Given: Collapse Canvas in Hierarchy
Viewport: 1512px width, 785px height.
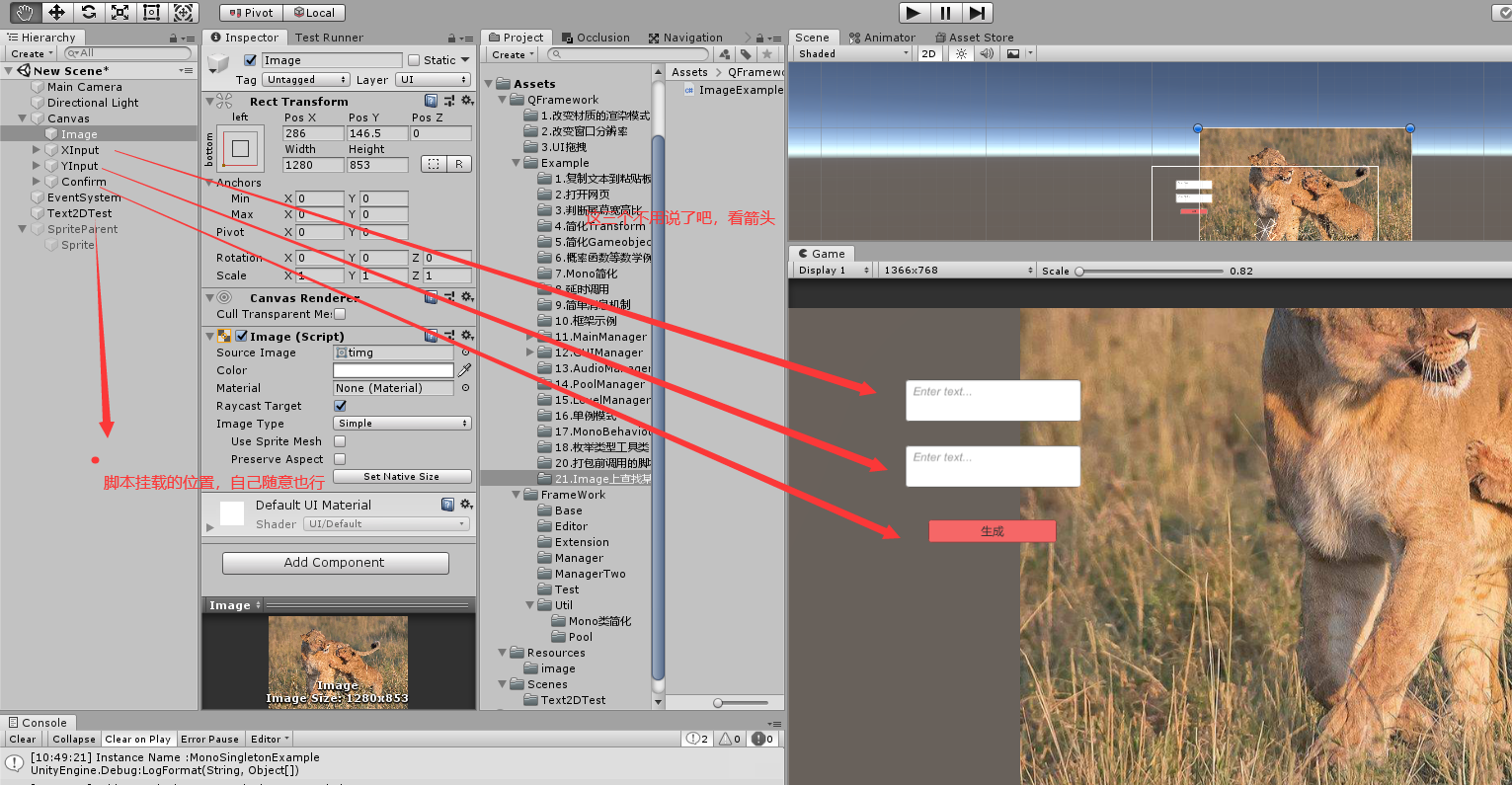Looking at the screenshot, I should coord(23,118).
